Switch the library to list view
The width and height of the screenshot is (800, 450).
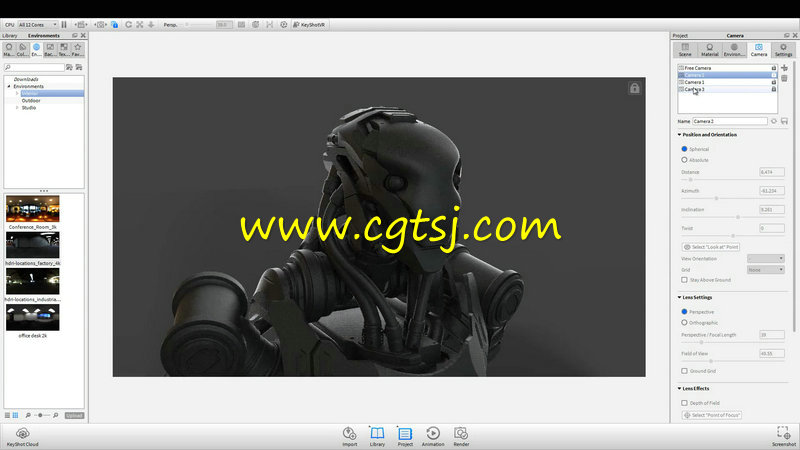click(7, 415)
